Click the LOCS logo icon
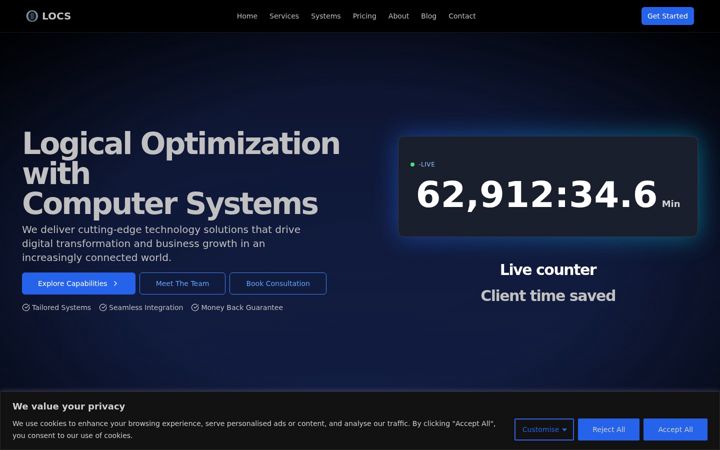Screen dimensions: 720x450 pos(32,16)
